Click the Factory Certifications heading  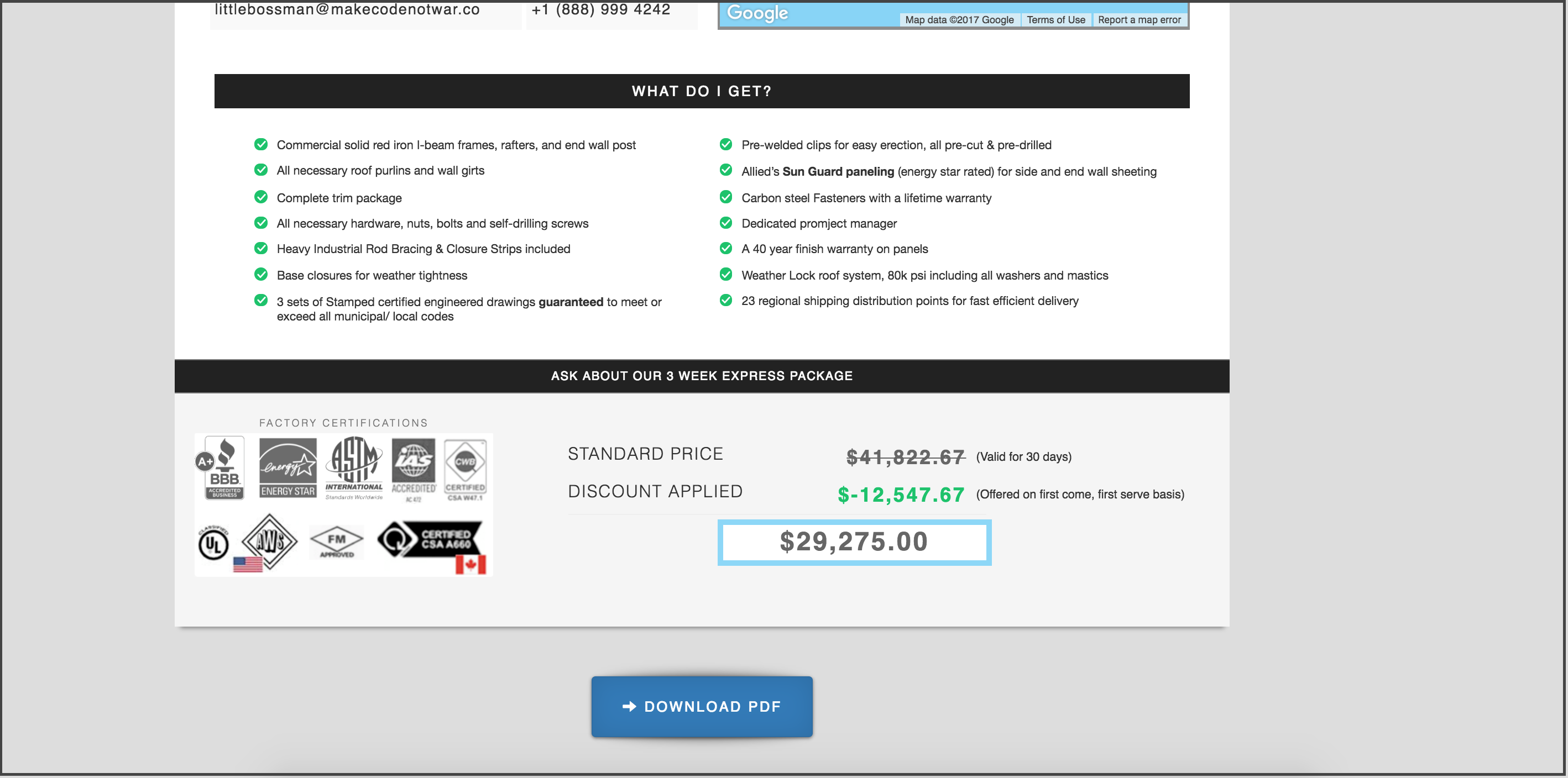(344, 423)
